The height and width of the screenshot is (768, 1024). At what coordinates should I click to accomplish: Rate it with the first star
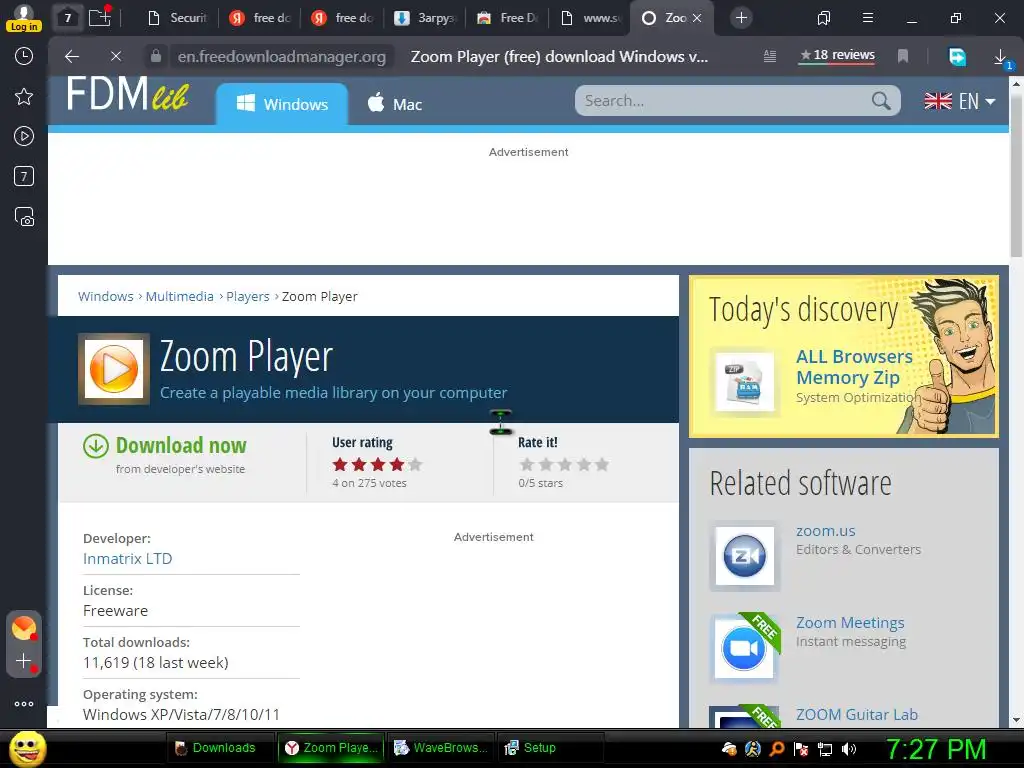(x=526, y=464)
